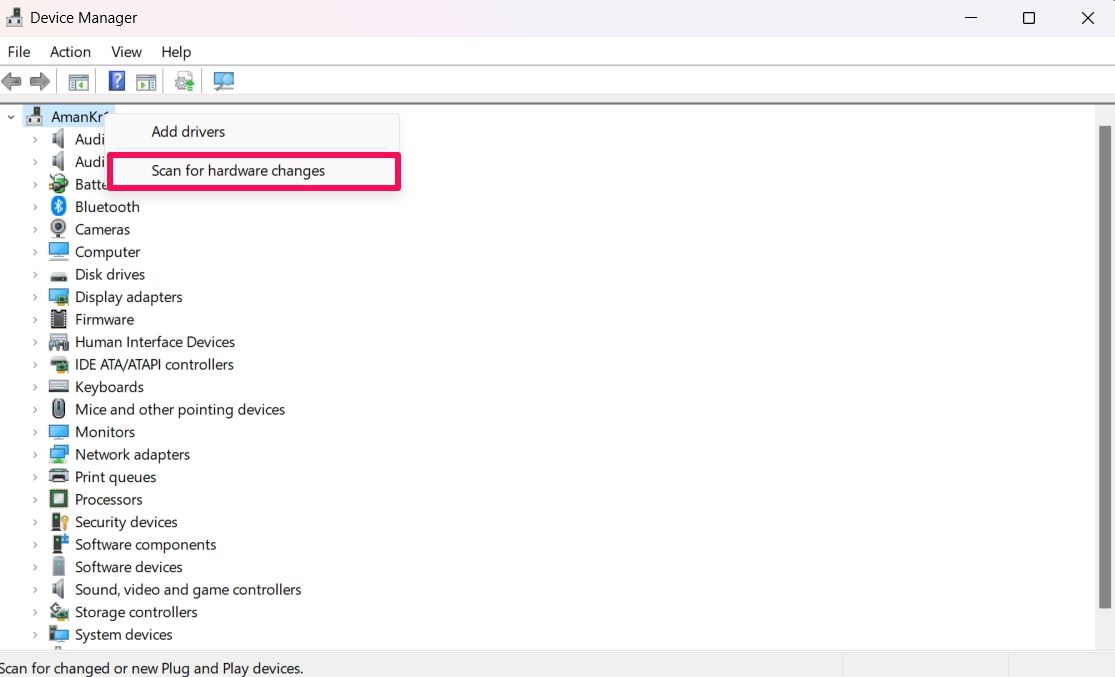1115x677 pixels.
Task: Click the Forward arrow in toolbar
Action: pos(40,81)
